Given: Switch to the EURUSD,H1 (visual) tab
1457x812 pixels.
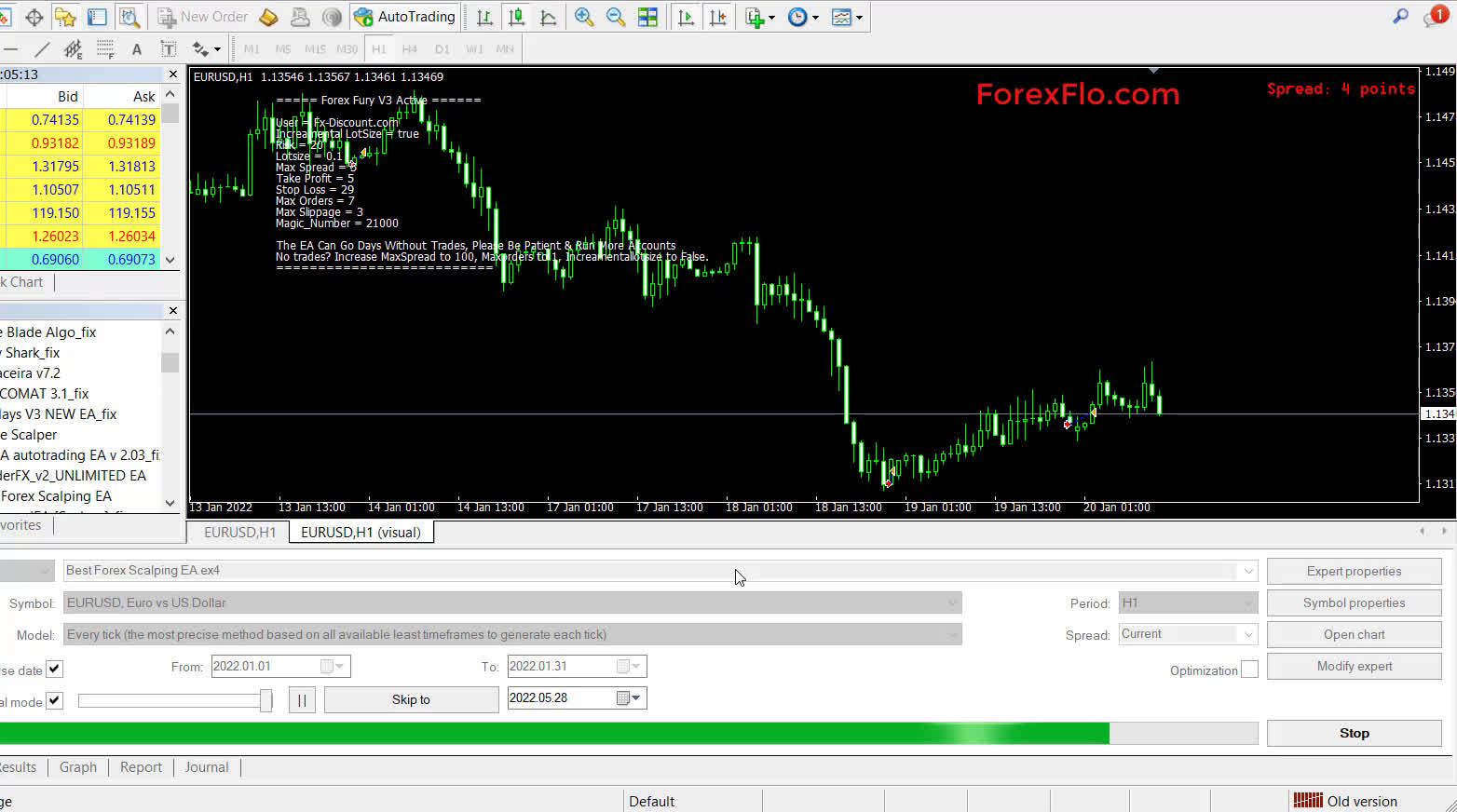Looking at the screenshot, I should point(361,532).
